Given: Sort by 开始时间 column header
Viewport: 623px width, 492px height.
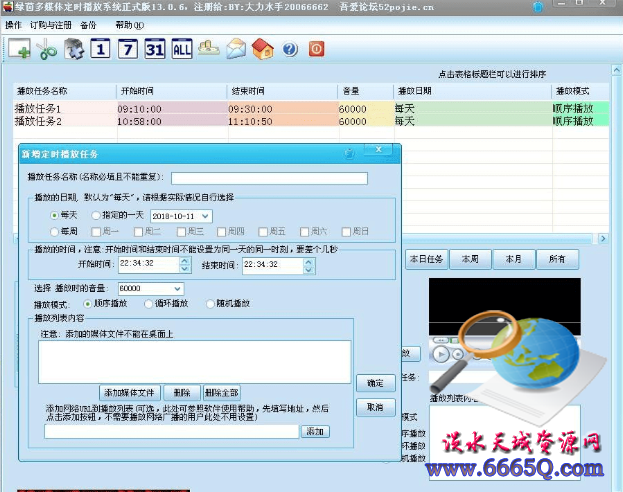Looking at the screenshot, I should 172,91.
